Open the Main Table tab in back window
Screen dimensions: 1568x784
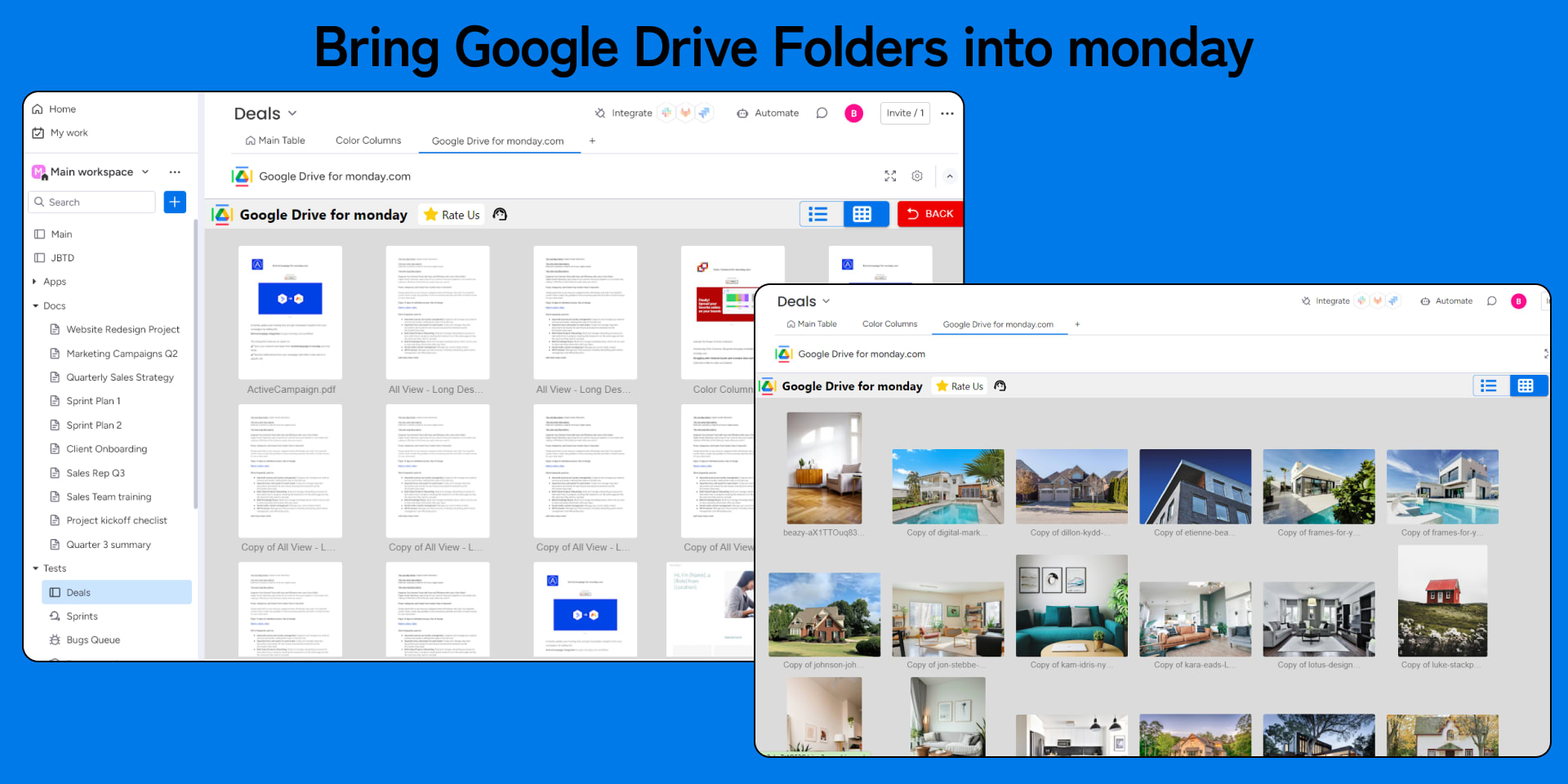(x=275, y=140)
